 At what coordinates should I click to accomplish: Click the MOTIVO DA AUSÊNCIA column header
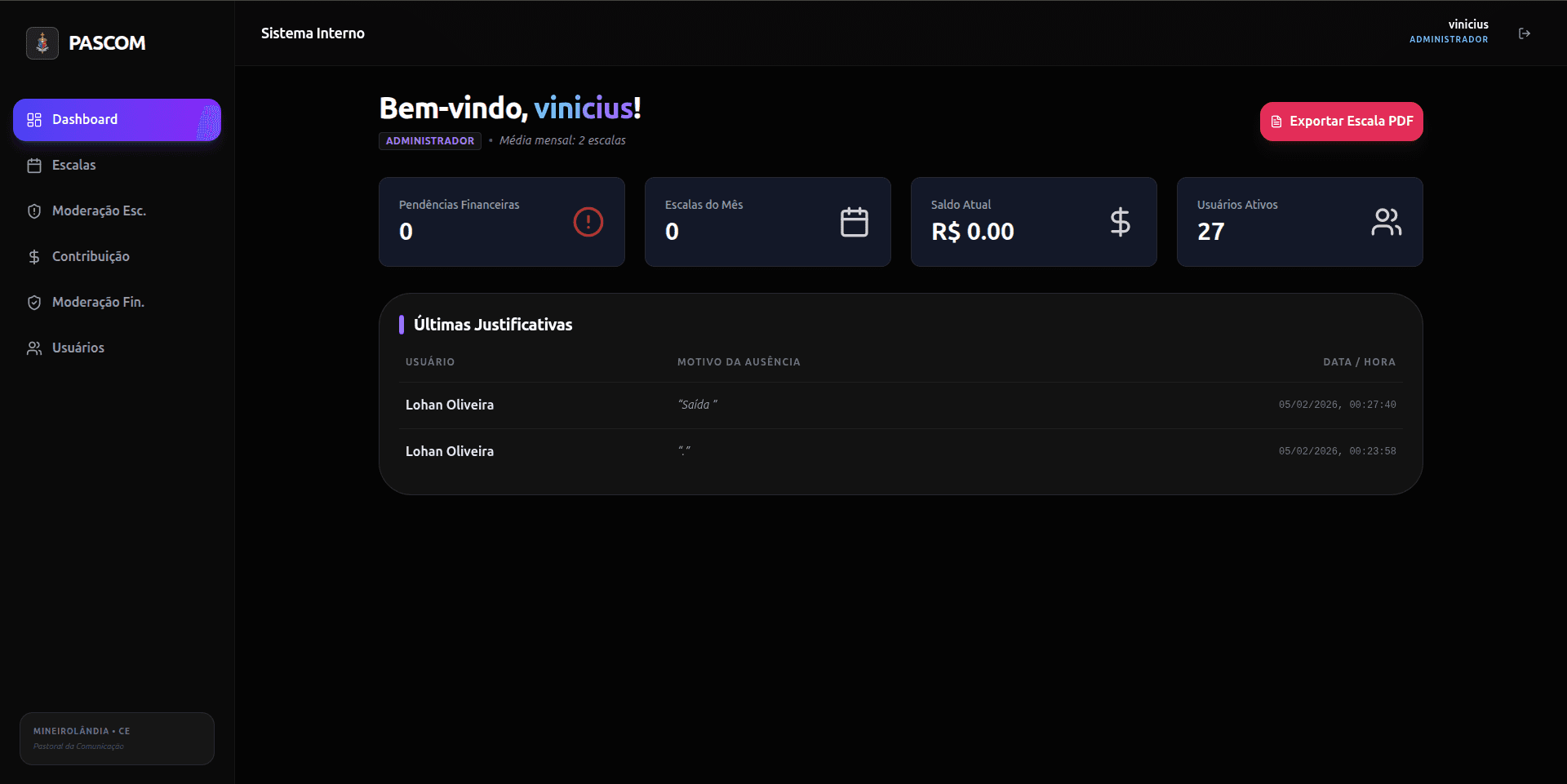(739, 362)
